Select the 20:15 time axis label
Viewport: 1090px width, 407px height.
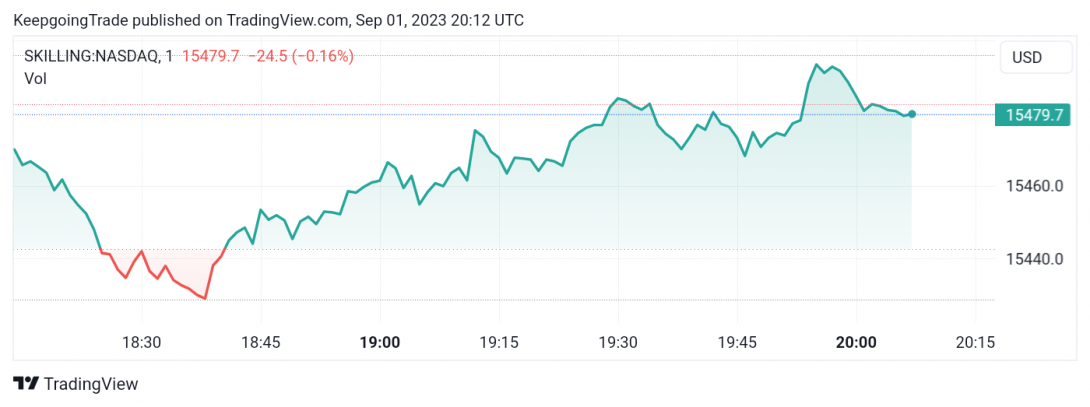click(975, 342)
